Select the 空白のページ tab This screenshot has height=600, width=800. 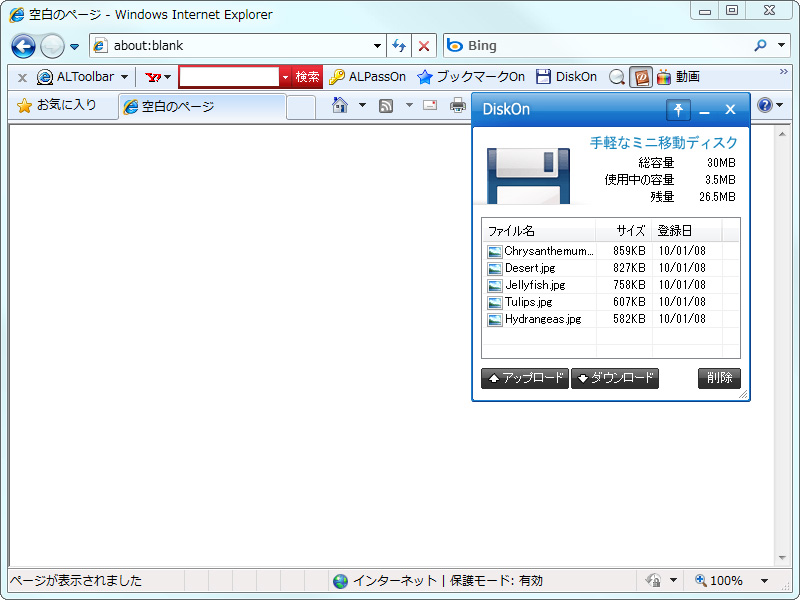point(202,107)
